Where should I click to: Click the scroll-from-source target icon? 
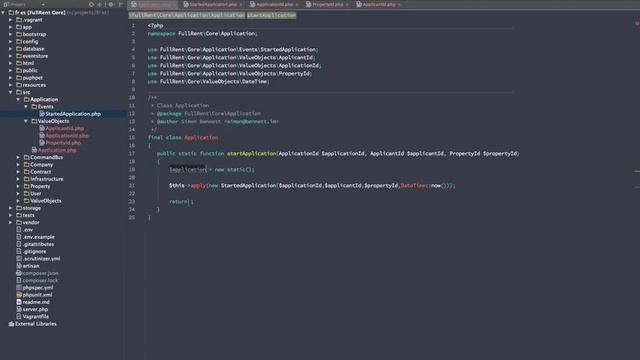91,4
